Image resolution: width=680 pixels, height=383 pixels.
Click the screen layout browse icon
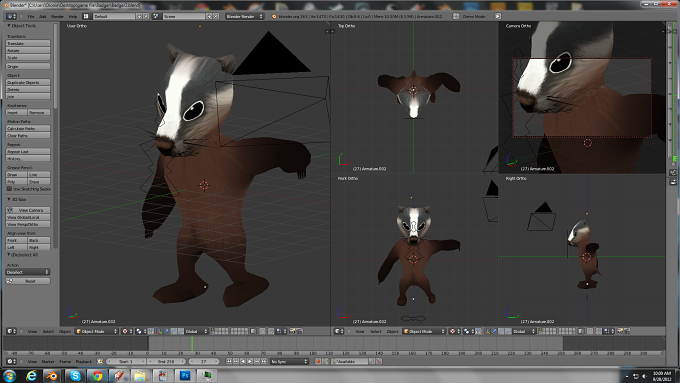coord(86,16)
